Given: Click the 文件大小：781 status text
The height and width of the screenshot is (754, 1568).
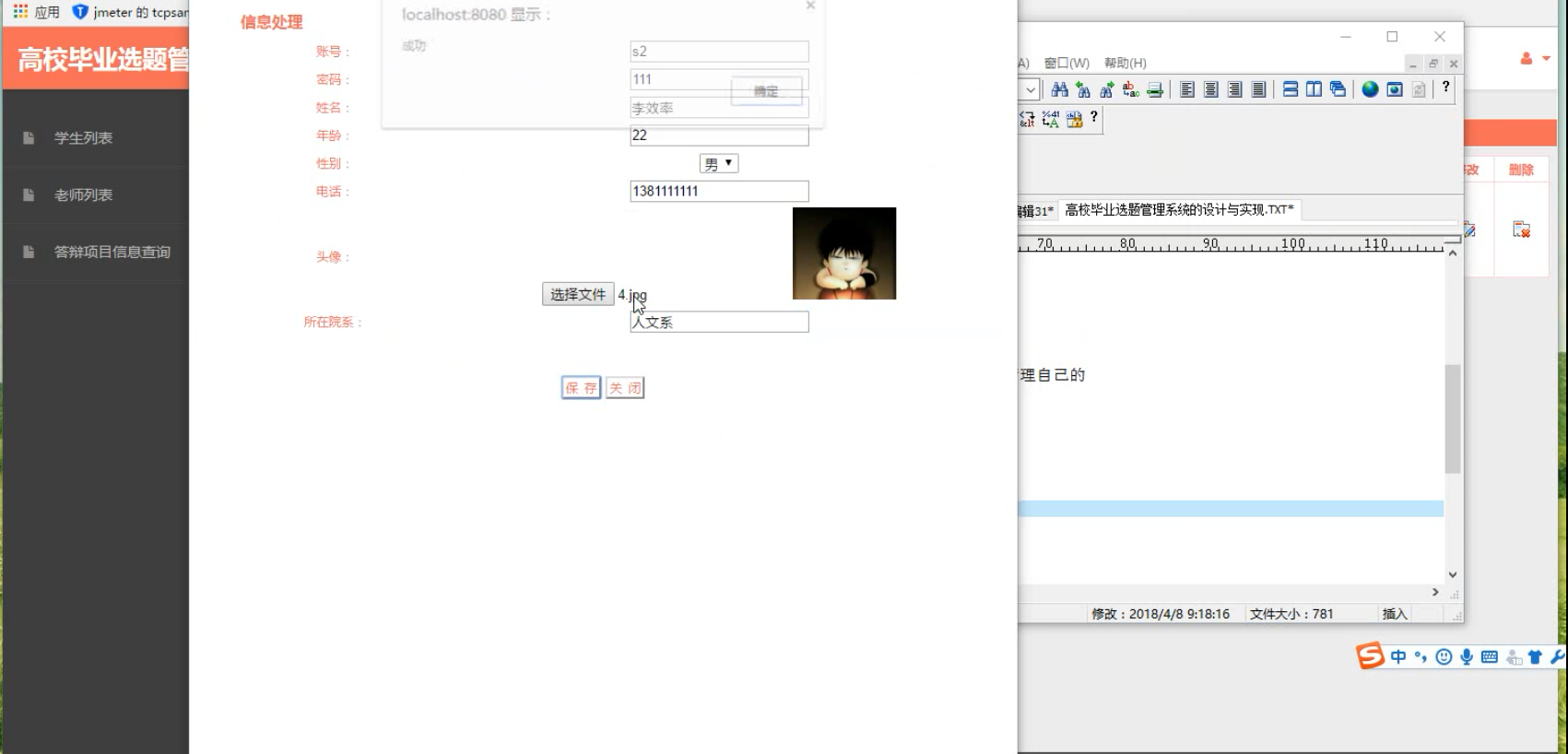Looking at the screenshot, I should pyautogui.click(x=1291, y=614).
